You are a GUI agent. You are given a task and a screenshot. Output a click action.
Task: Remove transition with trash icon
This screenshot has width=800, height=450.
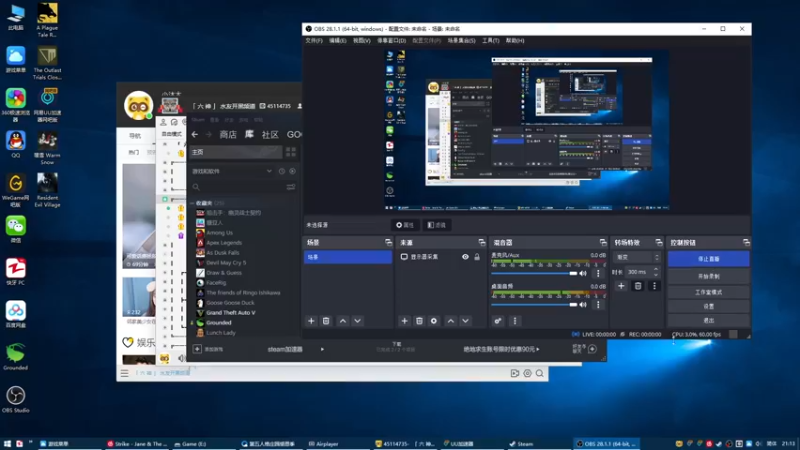point(638,286)
